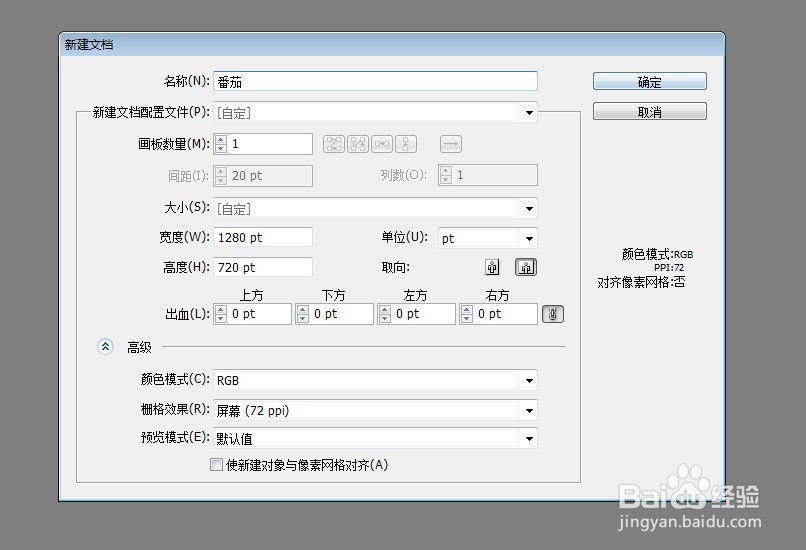Viewport: 806px width, 550px height.
Task: Click the 颜色模式:RGB summary text
Action: tap(657, 254)
